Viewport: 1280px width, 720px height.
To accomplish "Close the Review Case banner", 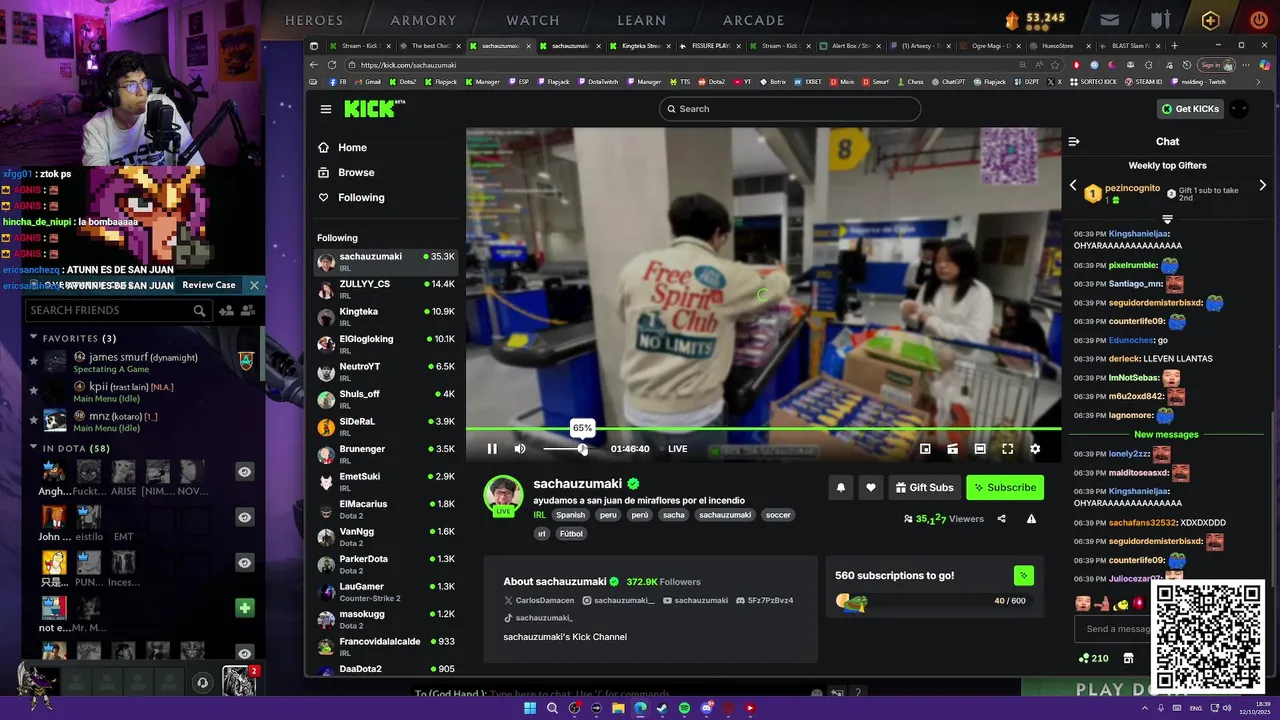I will point(254,285).
